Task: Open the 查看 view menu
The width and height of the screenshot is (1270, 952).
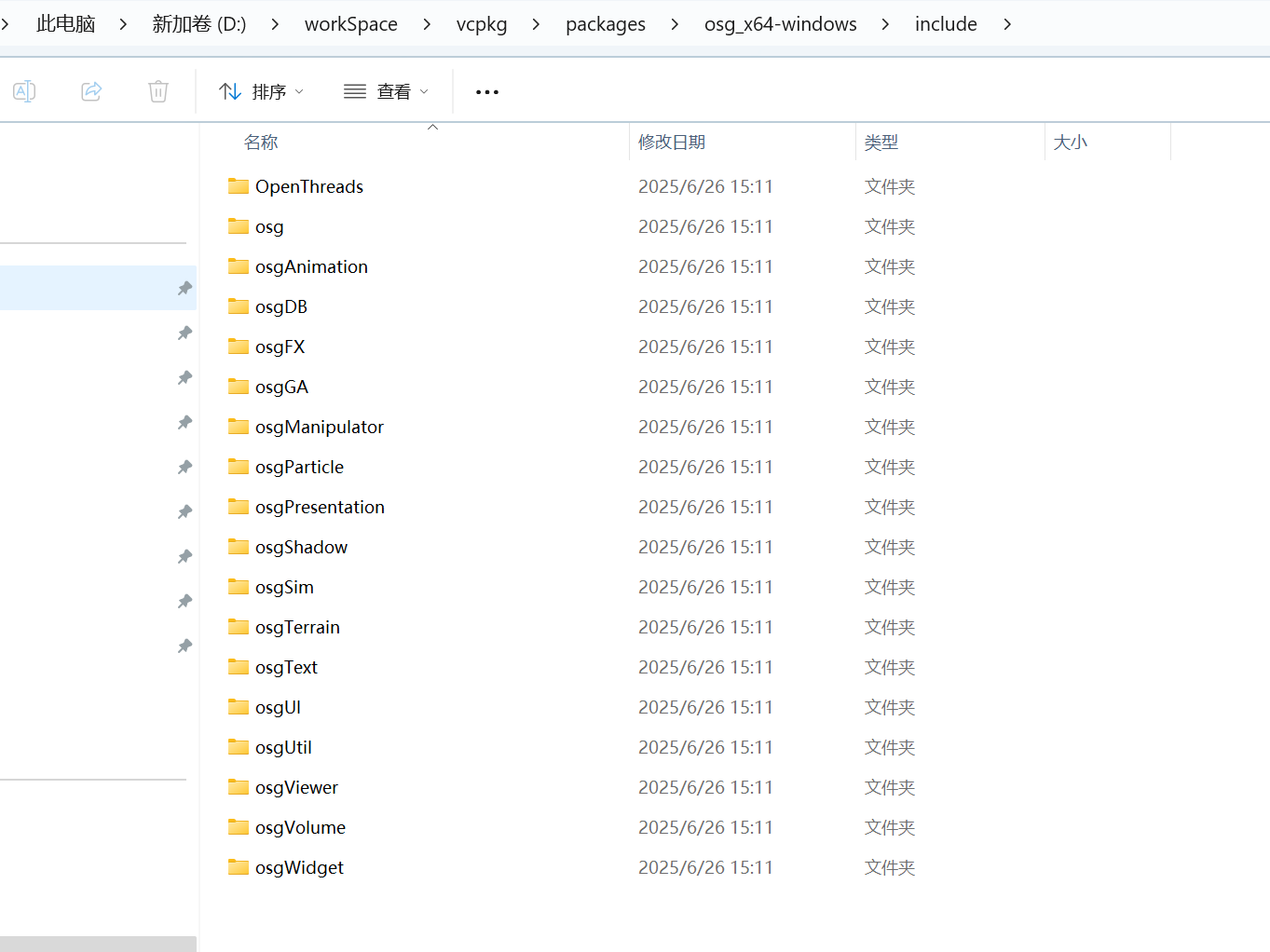Action: (386, 91)
